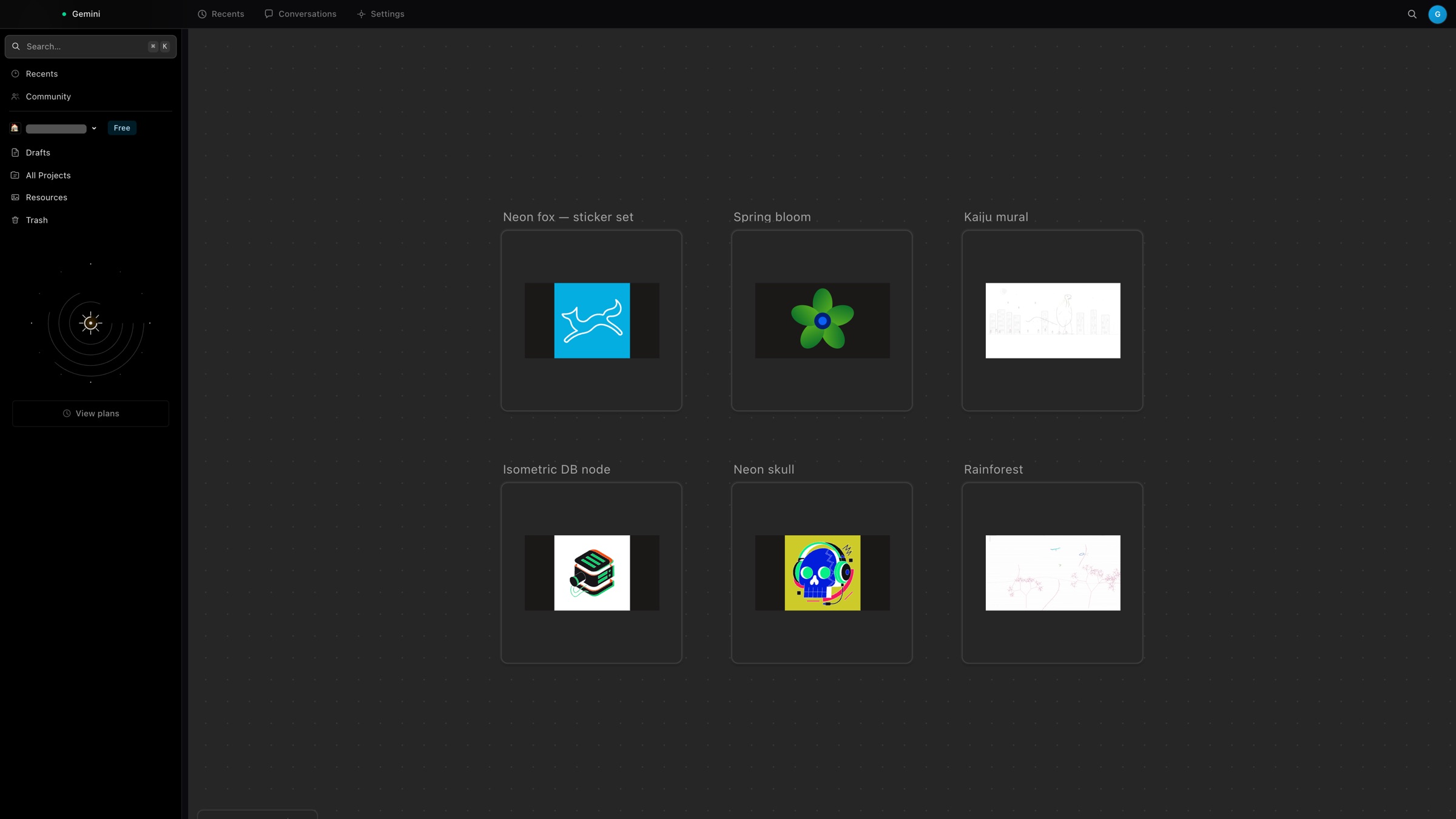Click the clock icon in View plans button
This screenshot has width=1456, height=819.
click(x=67, y=414)
